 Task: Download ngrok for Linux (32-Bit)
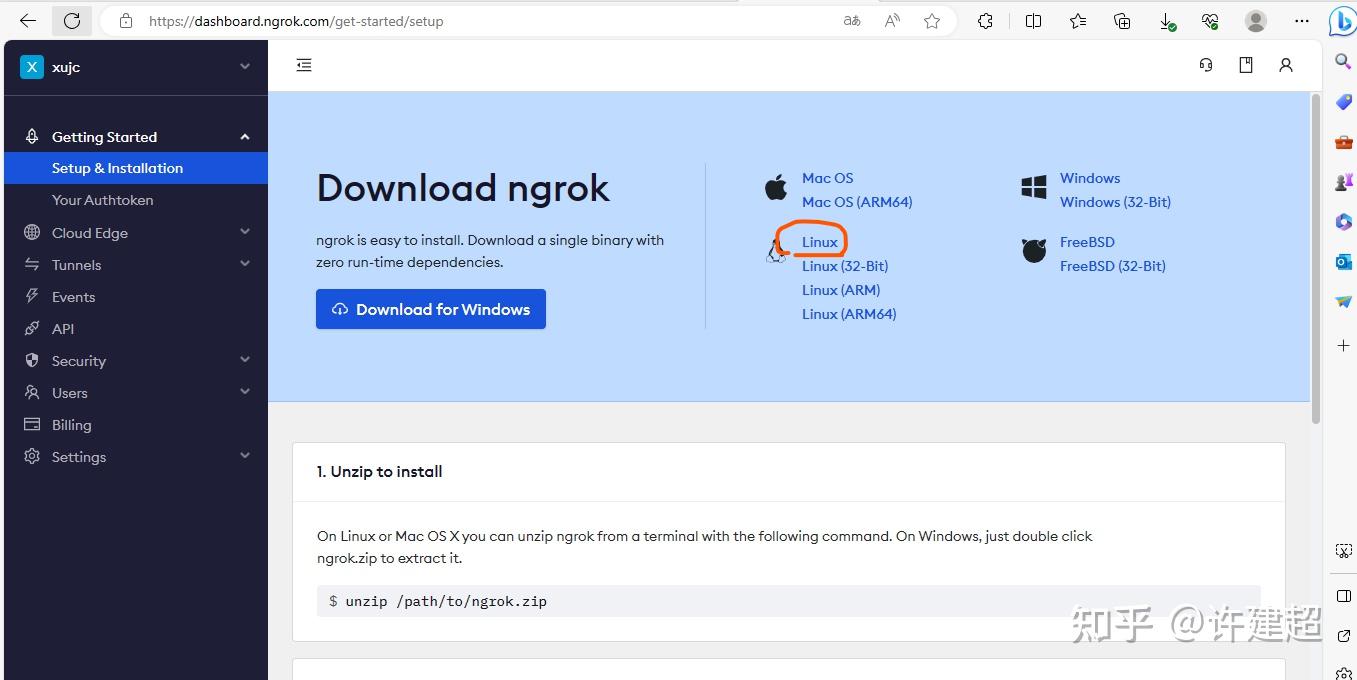pyautogui.click(x=845, y=266)
